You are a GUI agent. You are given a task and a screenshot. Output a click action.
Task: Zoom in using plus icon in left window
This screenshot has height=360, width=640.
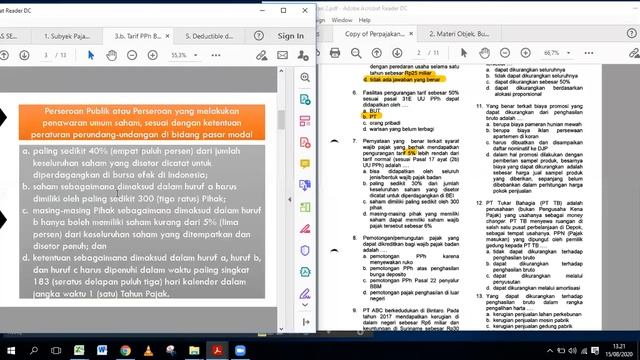[x=153, y=55]
